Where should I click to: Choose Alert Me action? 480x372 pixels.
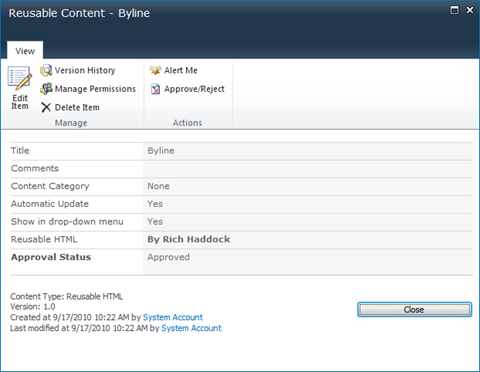[181, 70]
